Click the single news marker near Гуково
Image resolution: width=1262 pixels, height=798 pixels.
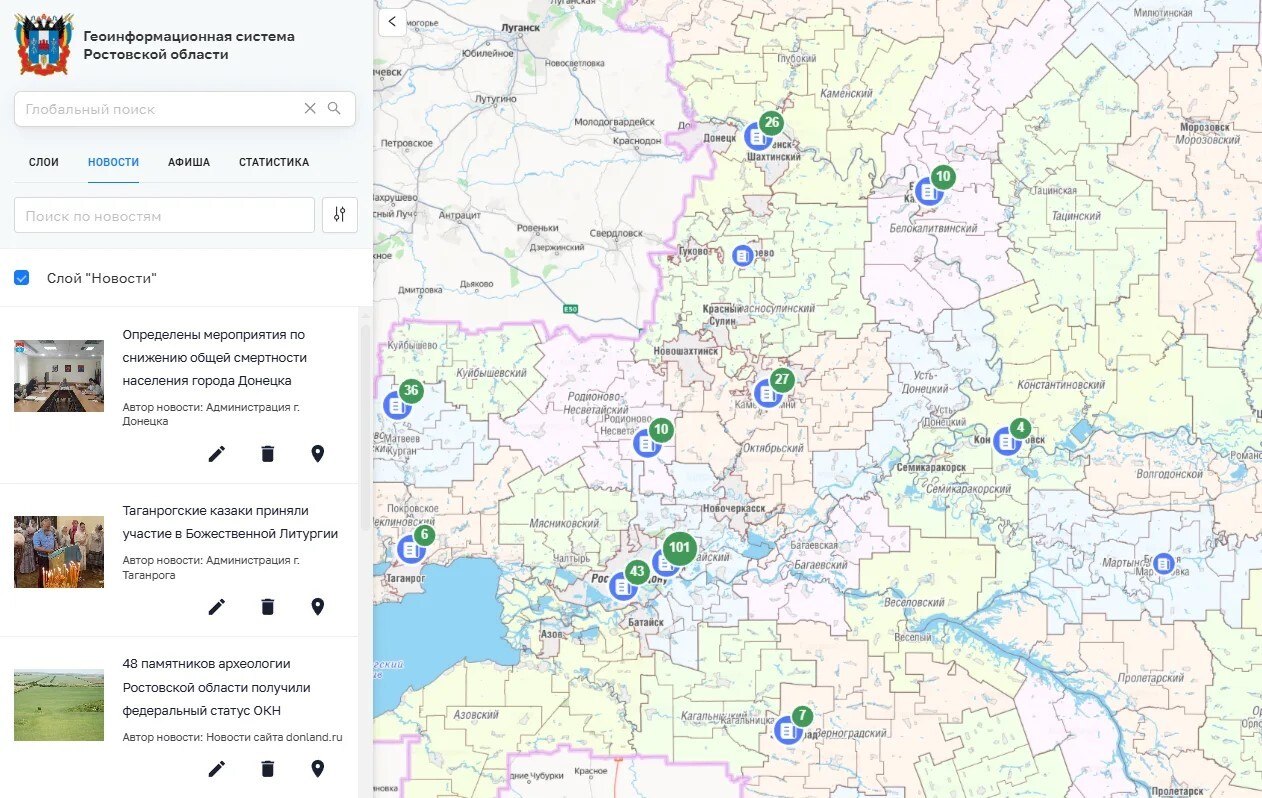tap(742, 256)
